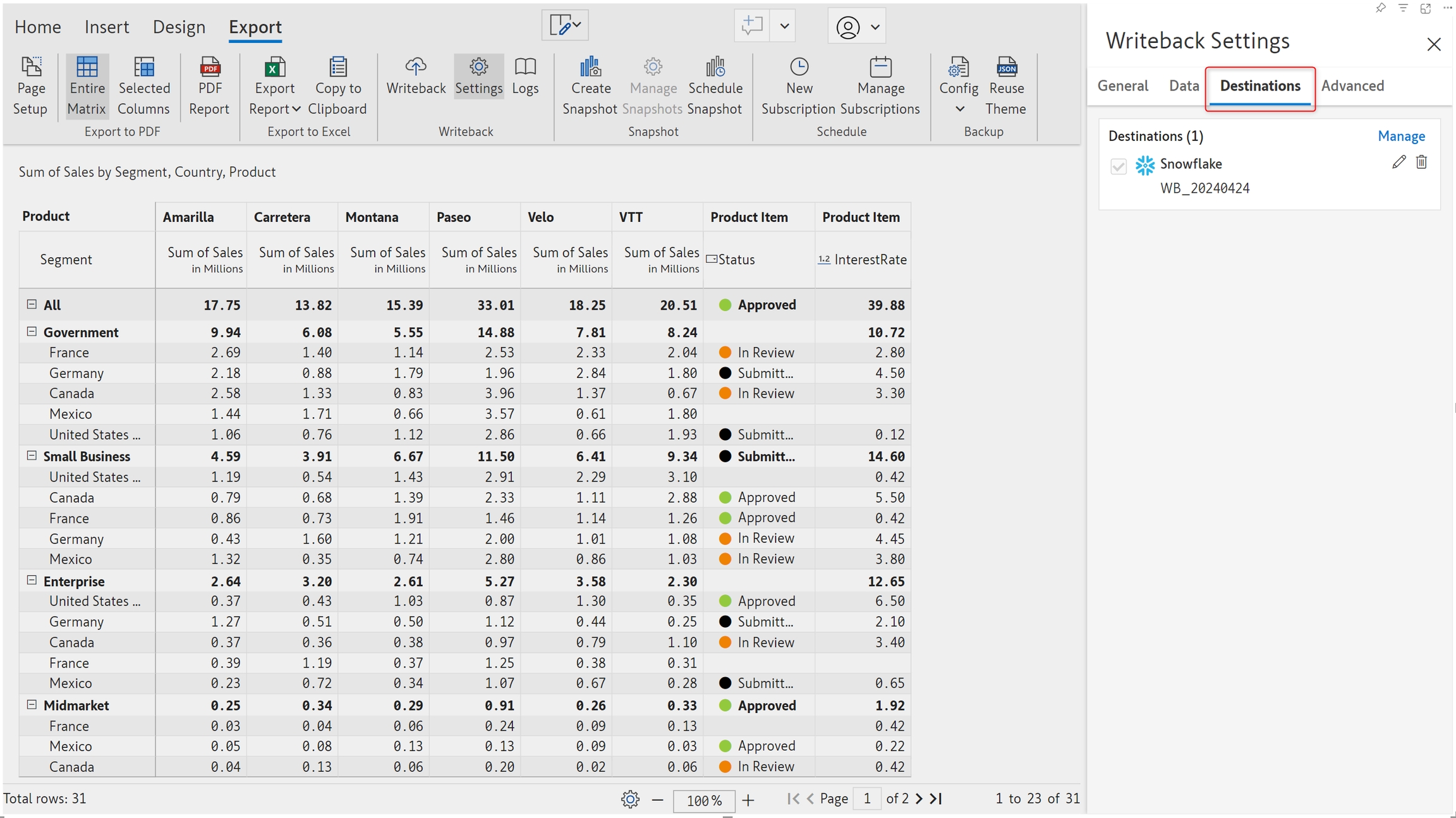Image resolution: width=1456 pixels, height=818 pixels.
Task: Edit the Snowflake destination with the pencil
Action: pos(1398,162)
